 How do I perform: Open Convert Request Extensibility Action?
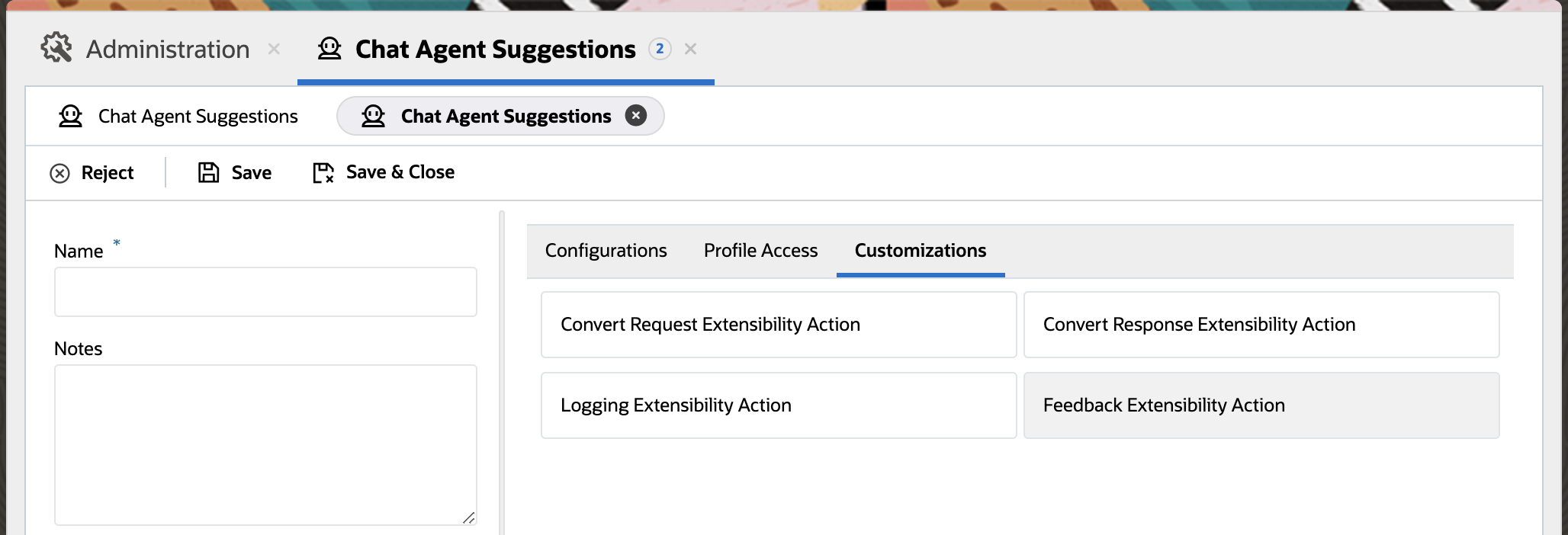pyautogui.click(x=778, y=325)
